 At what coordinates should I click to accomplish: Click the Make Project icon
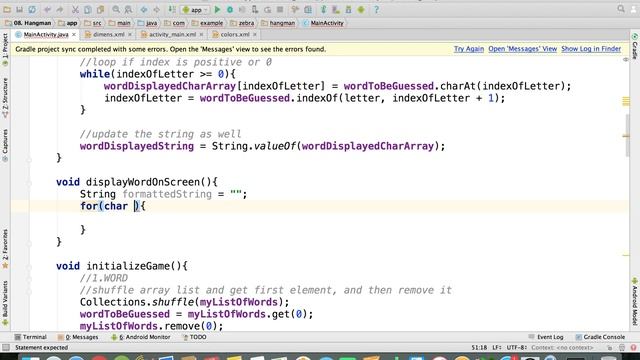(x=172, y=9)
